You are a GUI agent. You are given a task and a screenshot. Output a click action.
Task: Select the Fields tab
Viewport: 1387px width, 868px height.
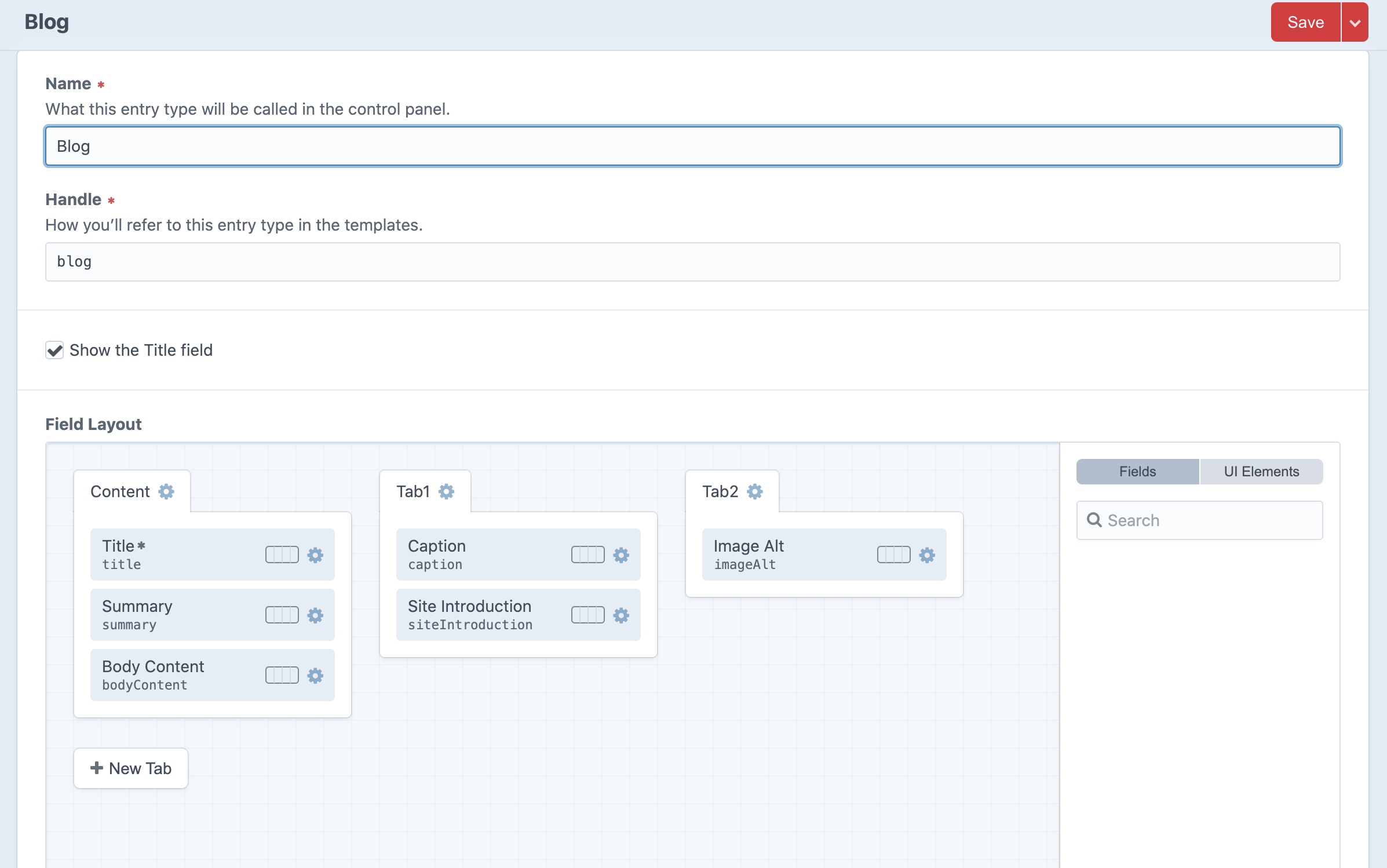click(x=1137, y=472)
